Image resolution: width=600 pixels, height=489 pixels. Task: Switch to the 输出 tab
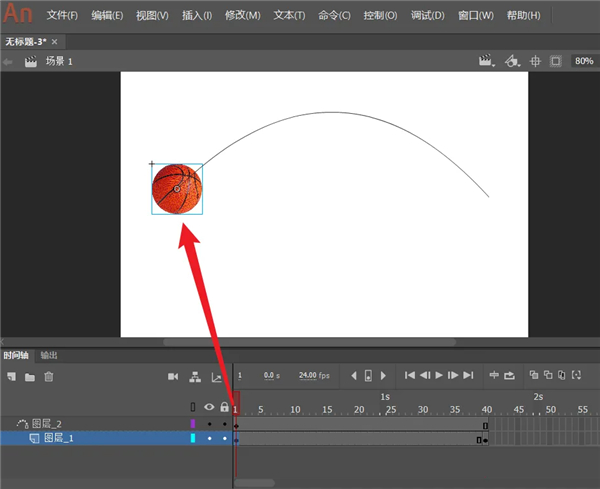pos(49,355)
